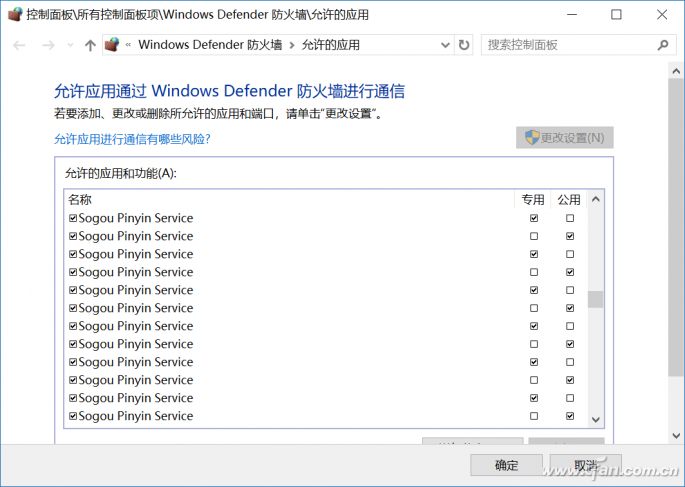The image size is (685, 487).
Task: Open the address bar history dropdown
Action: pos(445,45)
